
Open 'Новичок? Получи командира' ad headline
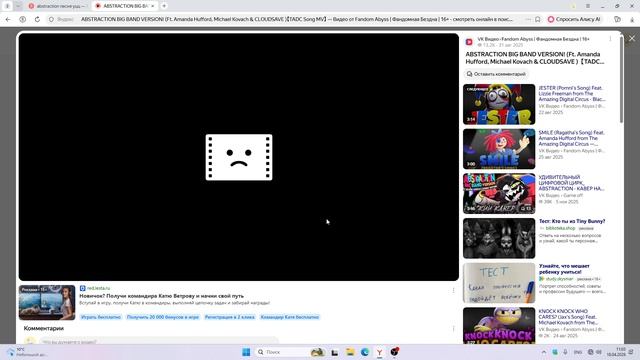pyautogui.click(x=162, y=296)
